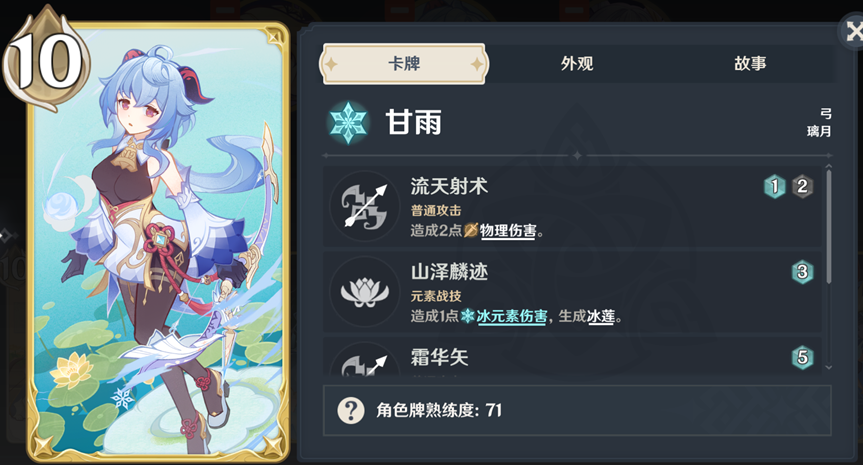Click the question mark help icon
This screenshot has width=863, height=465.
click(351, 411)
